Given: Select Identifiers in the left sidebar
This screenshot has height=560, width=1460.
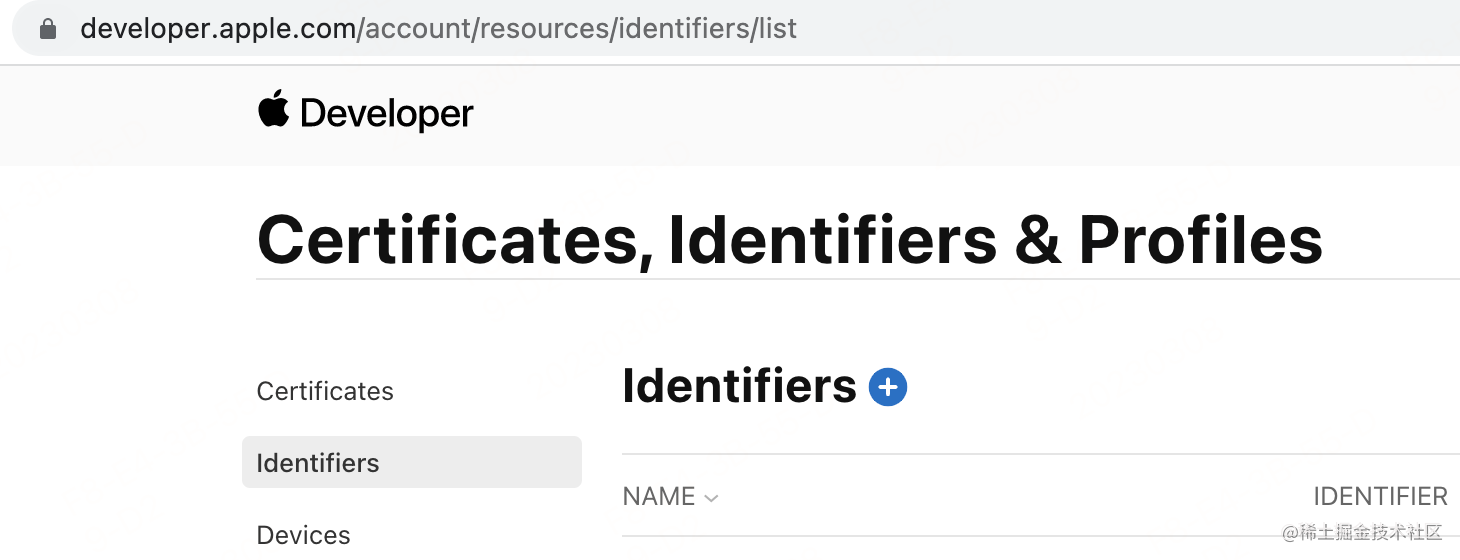Looking at the screenshot, I should click(x=411, y=462).
